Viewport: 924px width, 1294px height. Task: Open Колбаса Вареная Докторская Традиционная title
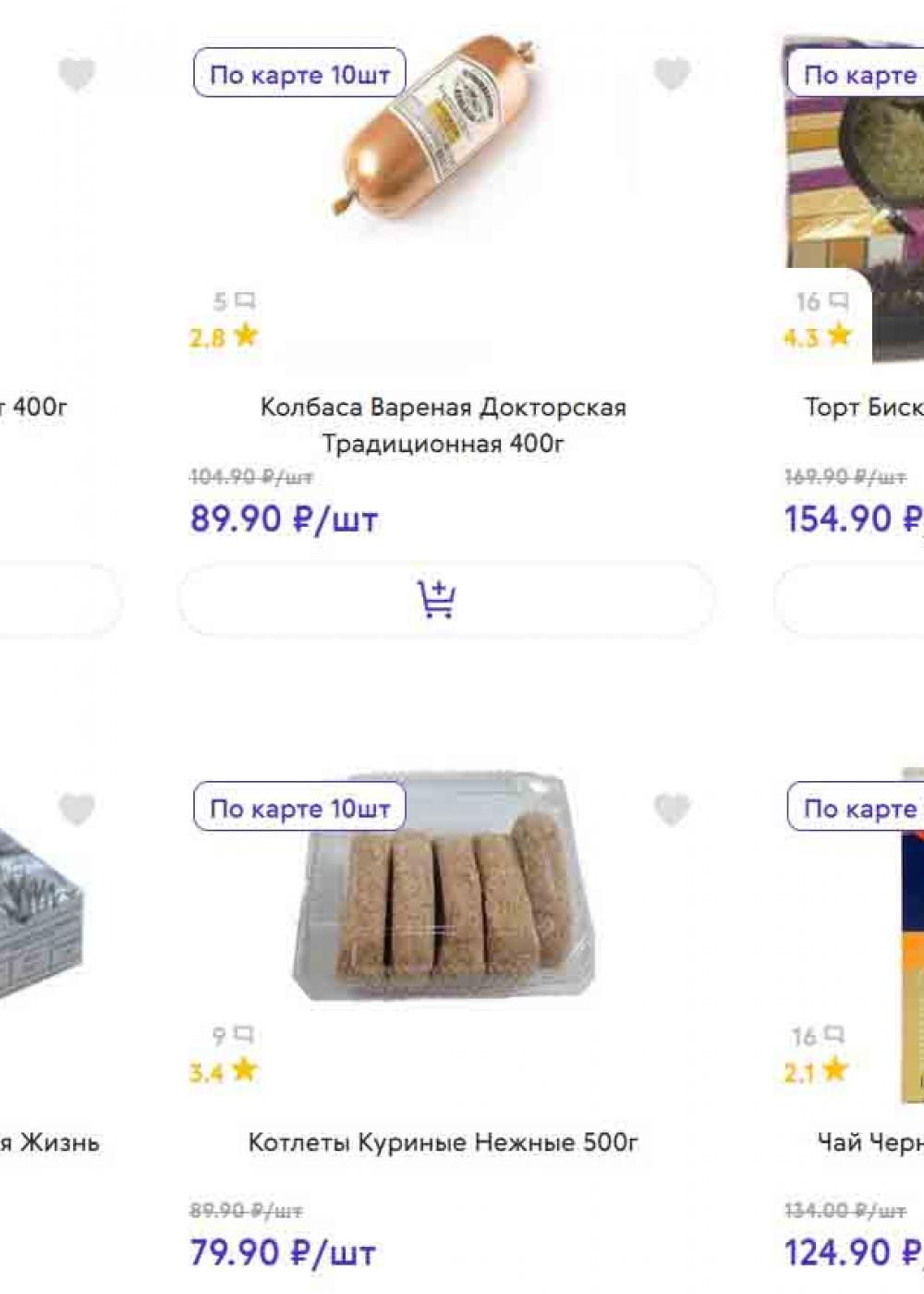[444, 425]
